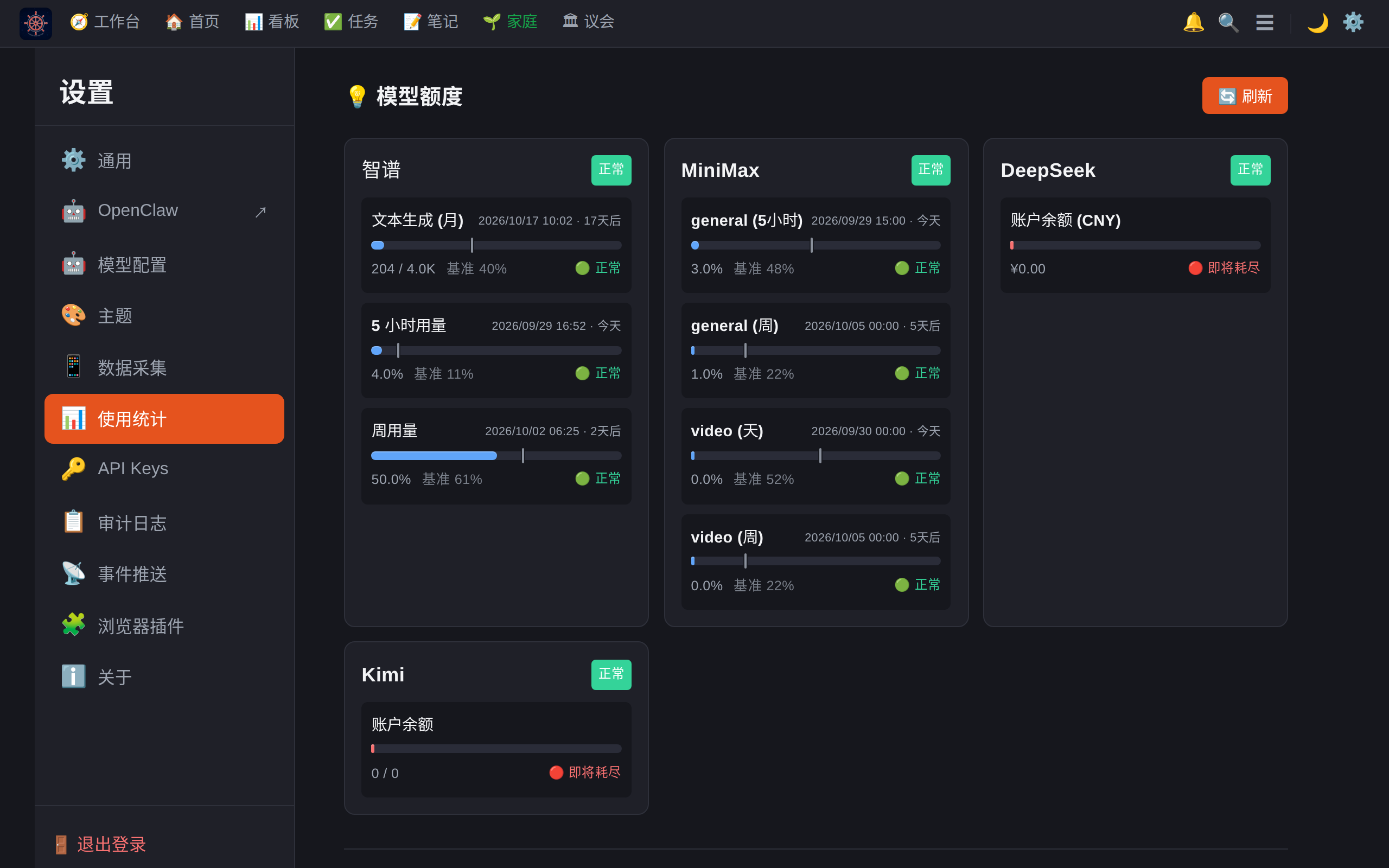Click 基准 61% text
Screen dimensions: 1389x868
(x=452, y=480)
